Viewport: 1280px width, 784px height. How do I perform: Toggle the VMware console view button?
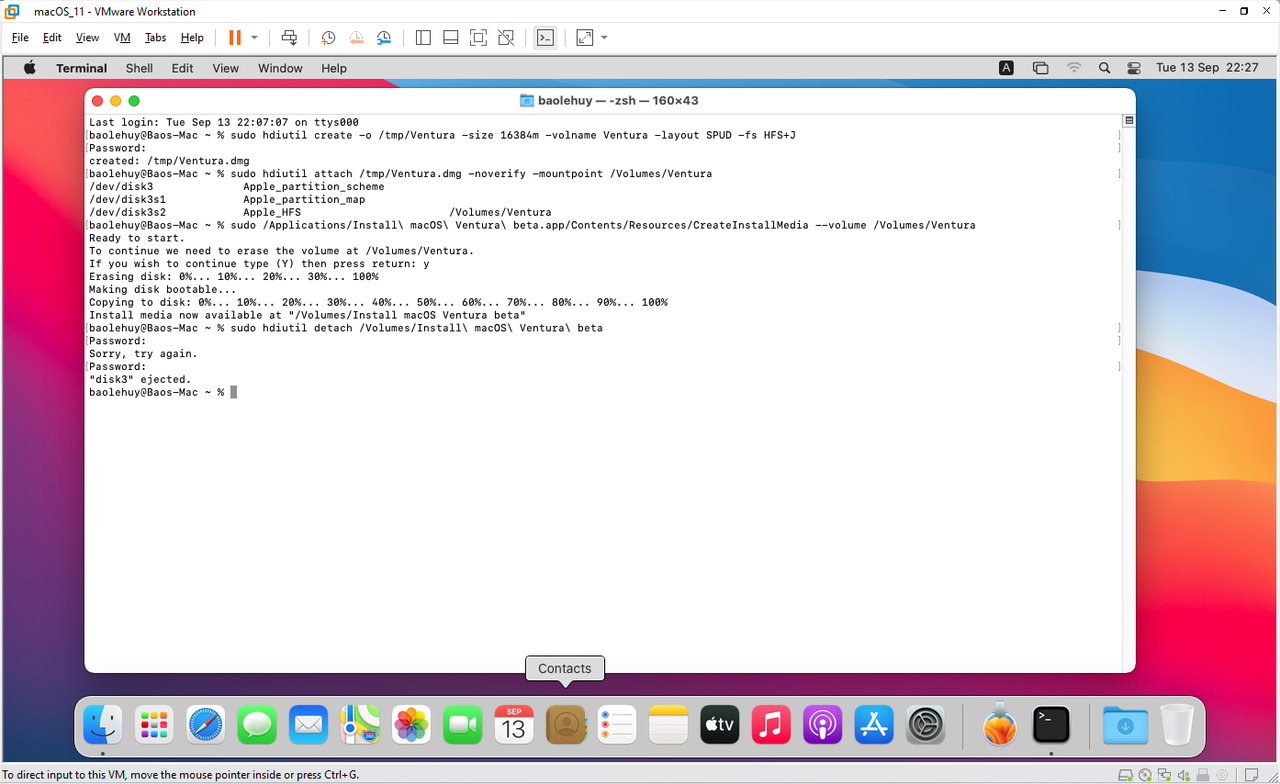pyautogui.click(x=545, y=38)
